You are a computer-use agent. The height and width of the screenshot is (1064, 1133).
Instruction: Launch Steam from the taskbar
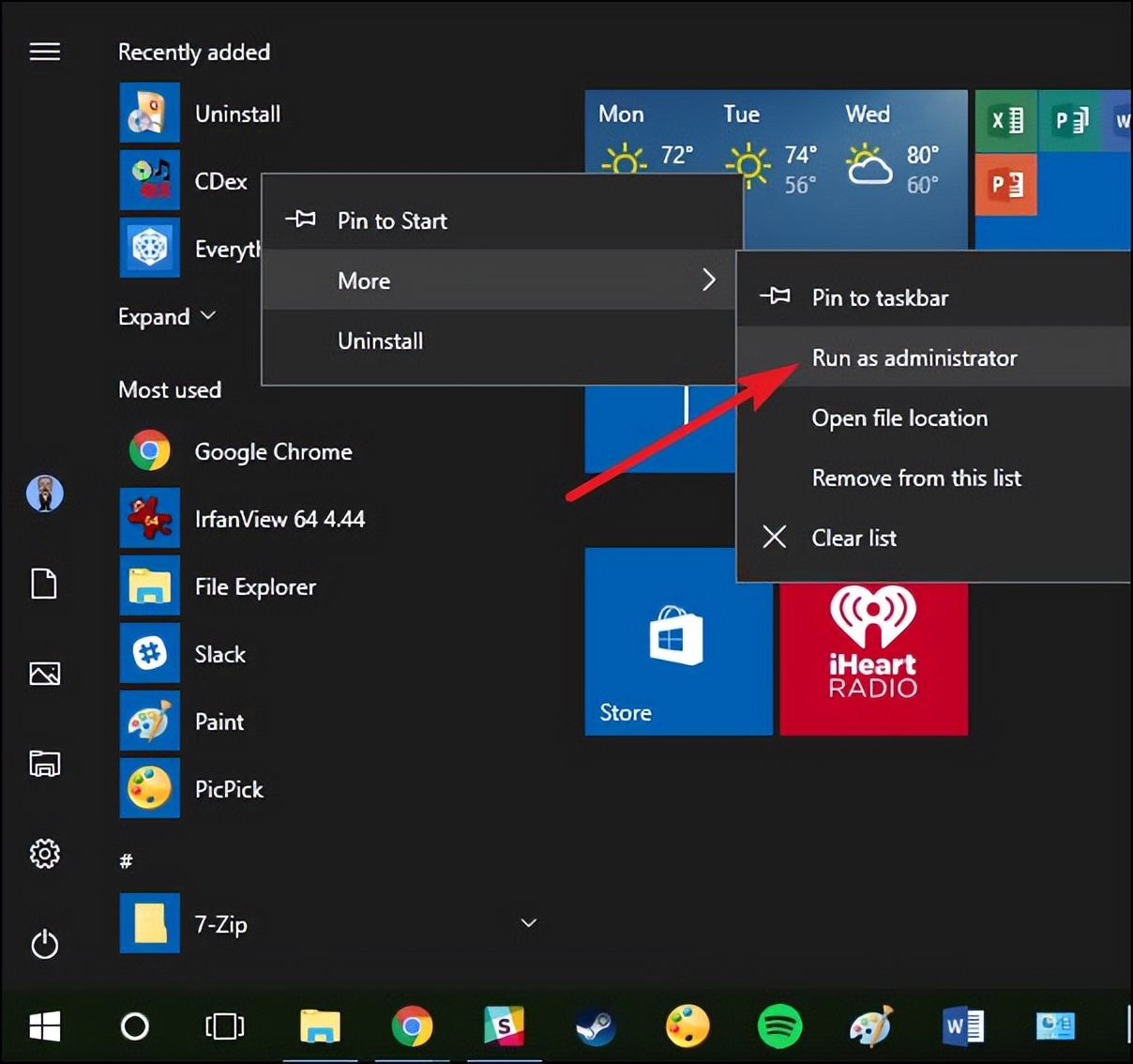[x=597, y=1027]
